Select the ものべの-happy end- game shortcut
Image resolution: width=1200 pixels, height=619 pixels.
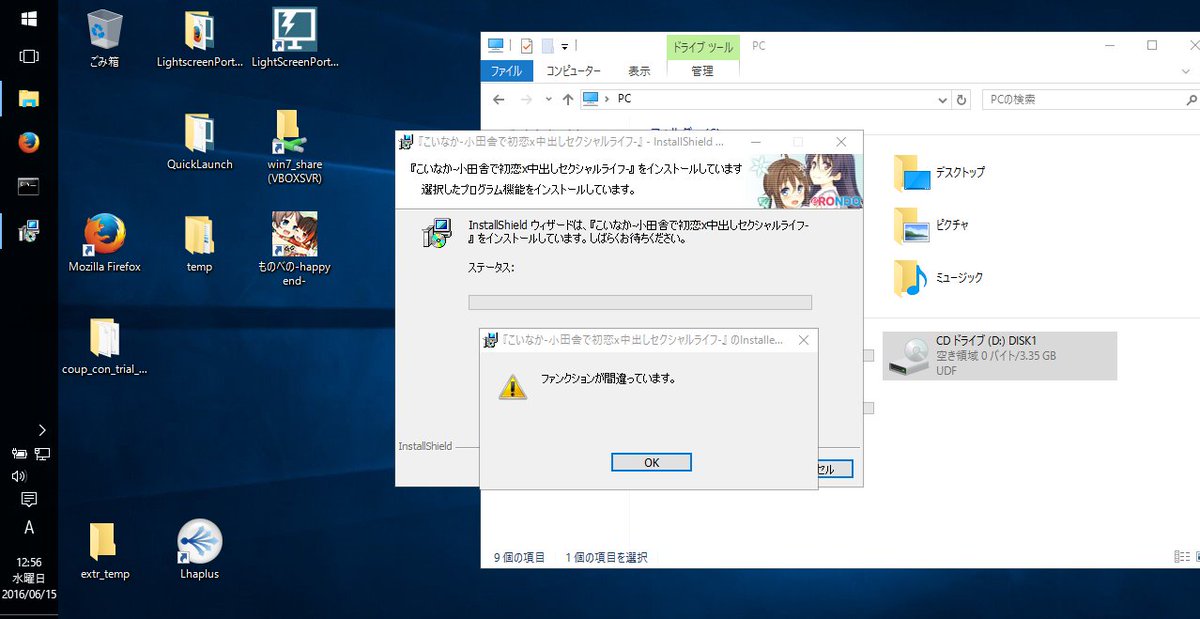pyautogui.click(x=295, y=249)
